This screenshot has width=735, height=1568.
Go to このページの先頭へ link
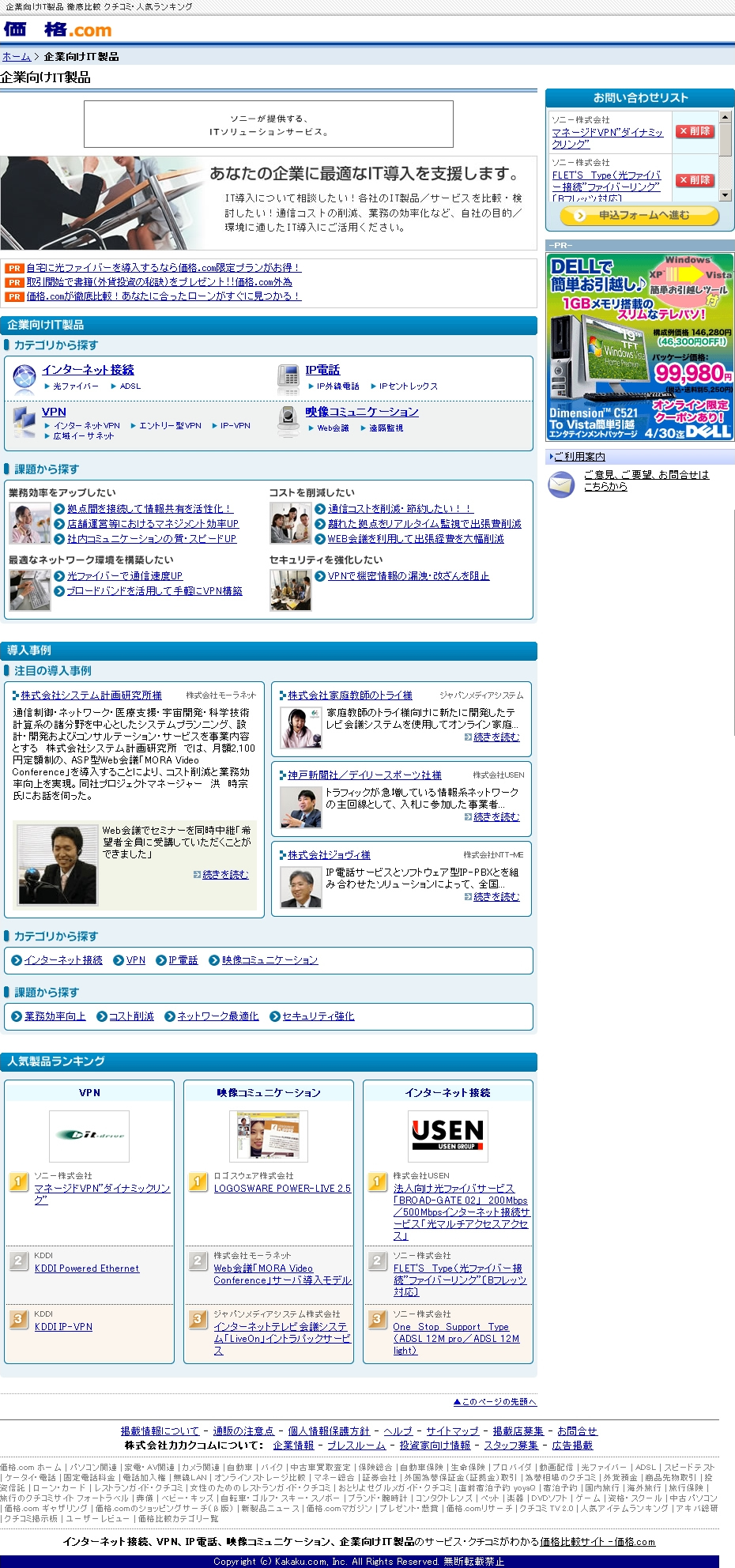[495, 1401]
